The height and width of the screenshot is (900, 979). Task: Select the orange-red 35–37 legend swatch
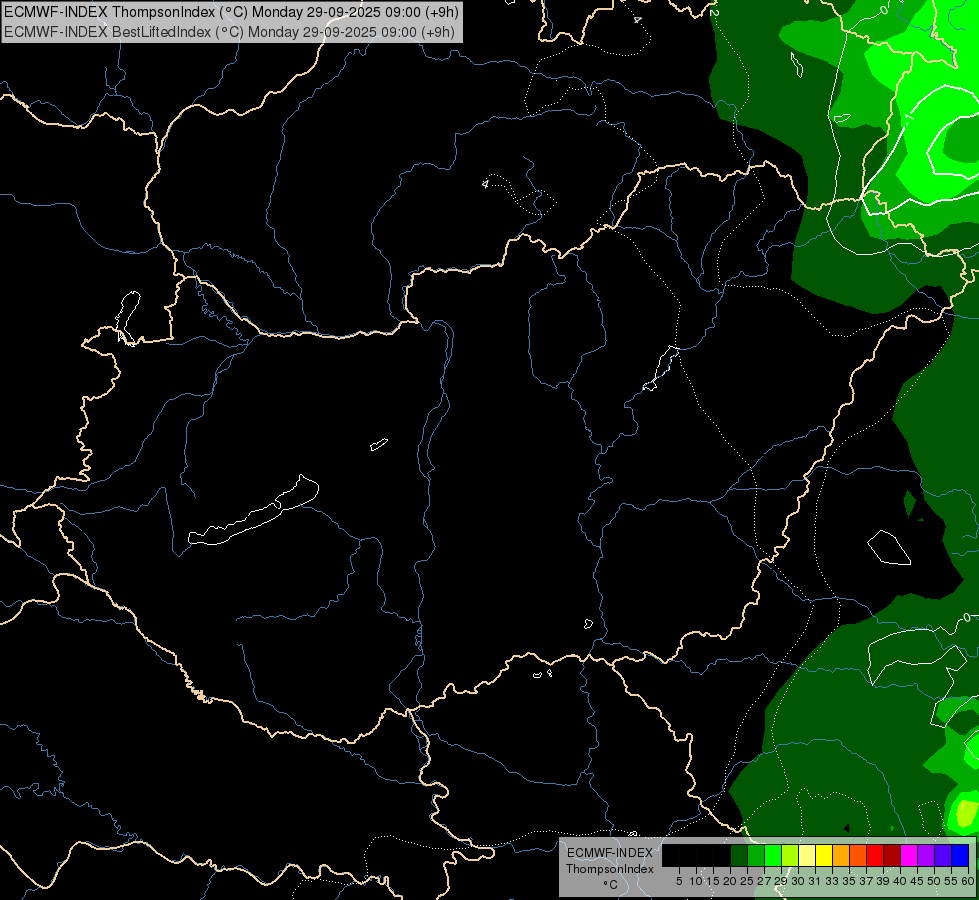(x=858, y=855)
